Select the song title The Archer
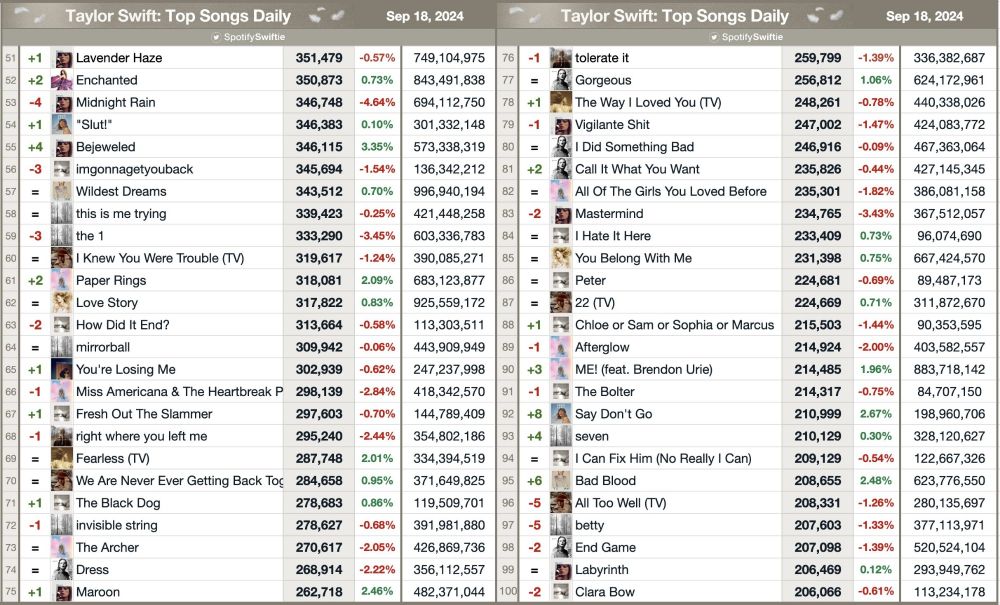 107,548
